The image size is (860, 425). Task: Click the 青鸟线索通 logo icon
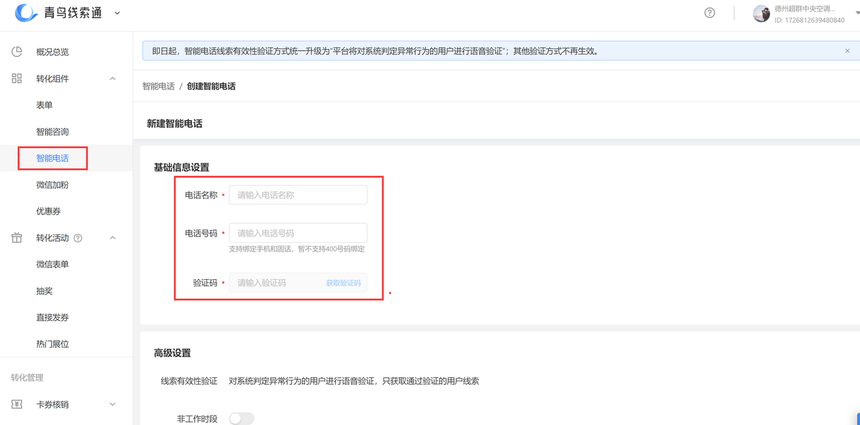tap(26, 13)
